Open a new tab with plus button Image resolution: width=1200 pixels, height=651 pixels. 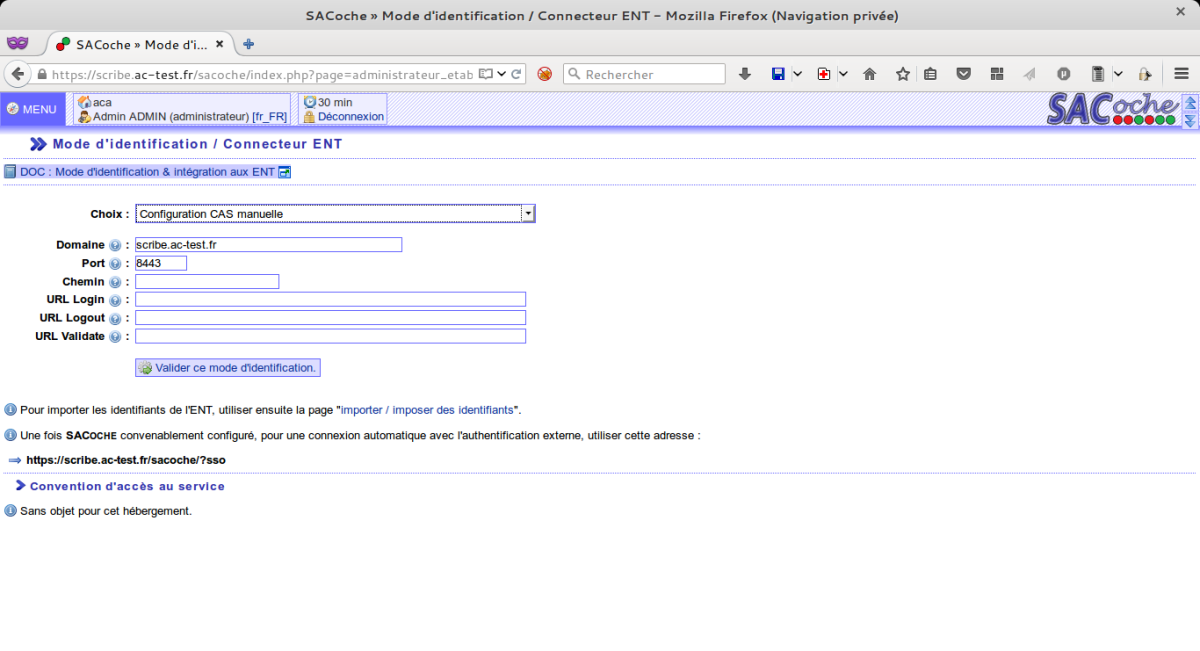249,44
